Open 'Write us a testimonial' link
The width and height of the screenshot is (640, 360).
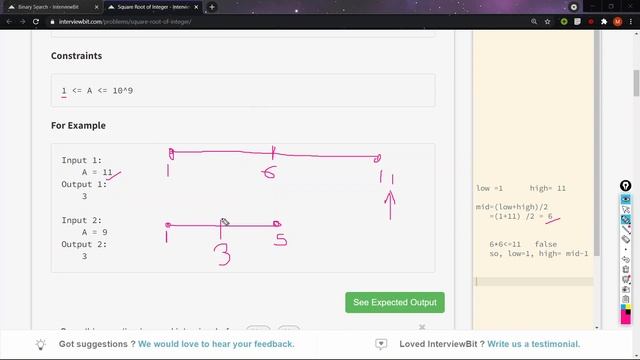[533, 344]
